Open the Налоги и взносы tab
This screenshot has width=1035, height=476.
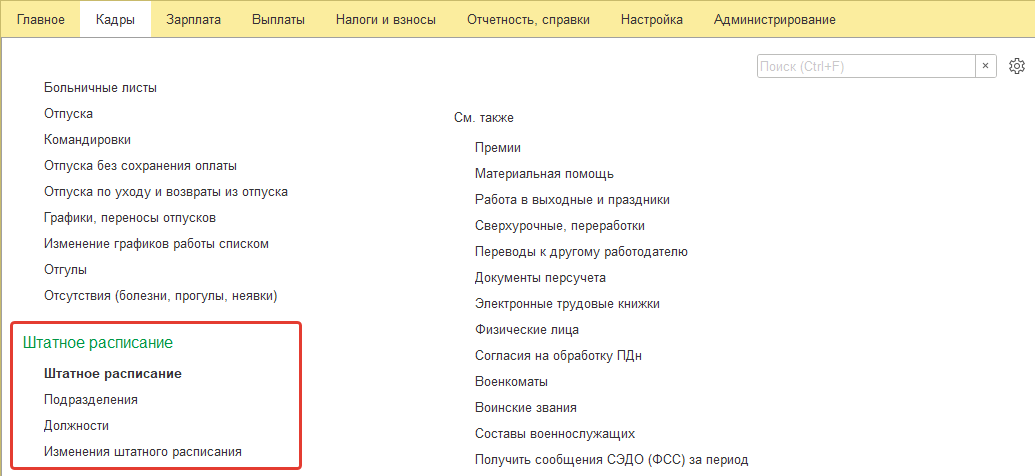385,20
